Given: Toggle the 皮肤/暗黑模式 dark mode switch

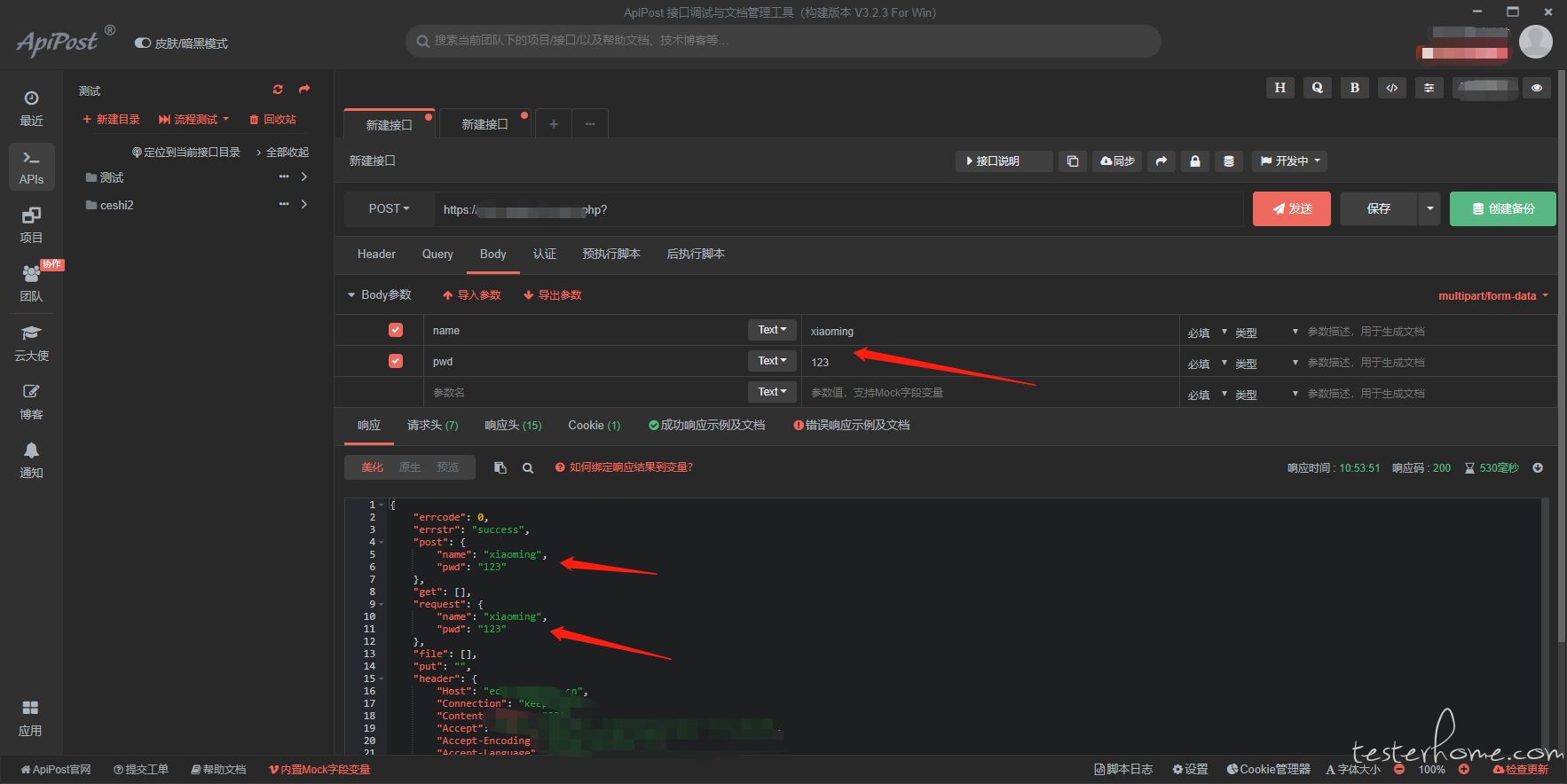Looking at the screenshot, I should point(142,43).
